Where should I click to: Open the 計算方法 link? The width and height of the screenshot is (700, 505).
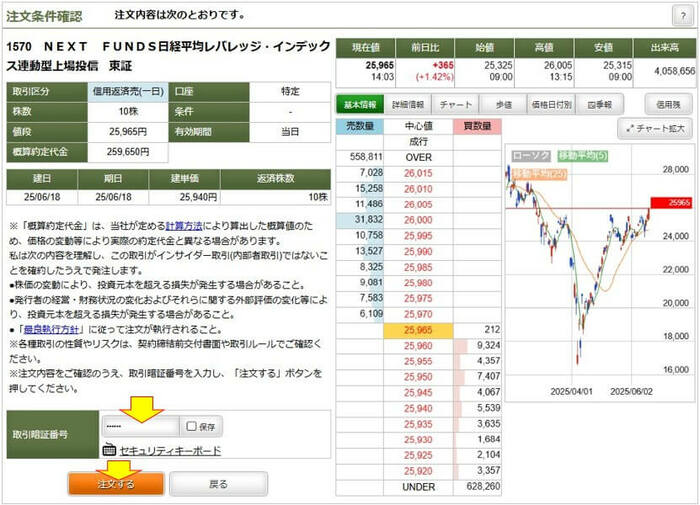183,226
